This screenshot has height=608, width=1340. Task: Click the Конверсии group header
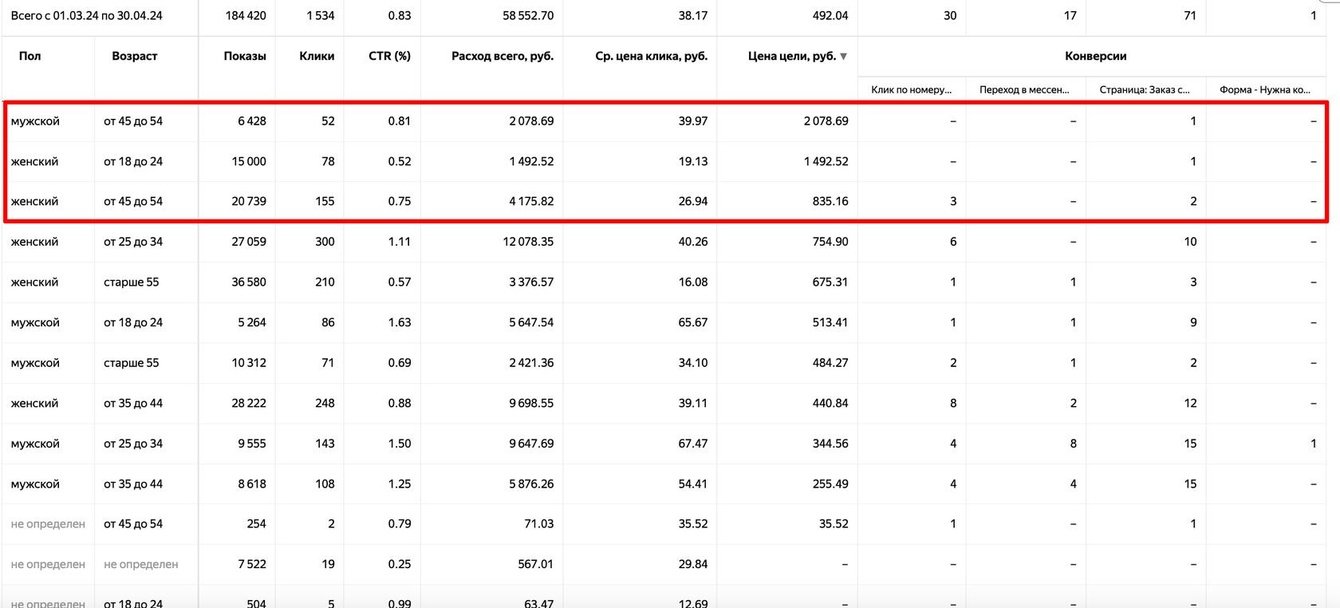pos(1098,57)
